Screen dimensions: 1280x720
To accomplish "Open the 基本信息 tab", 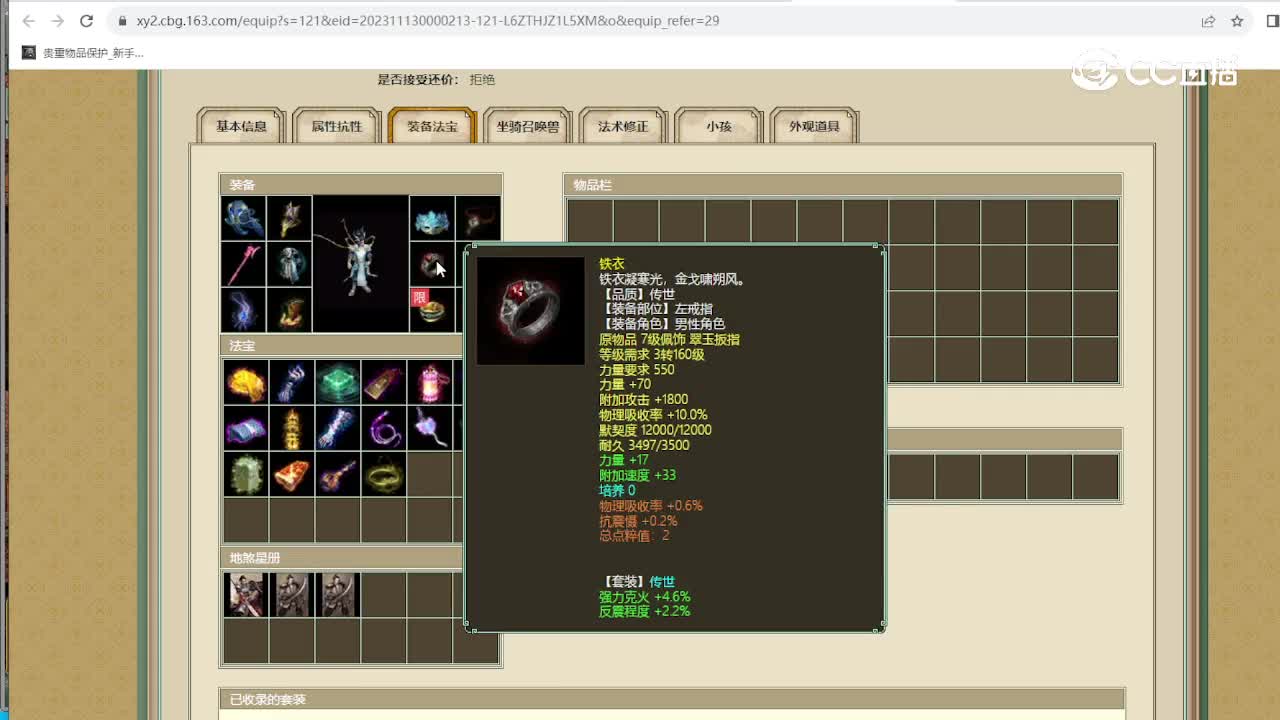I will [241, 126].
